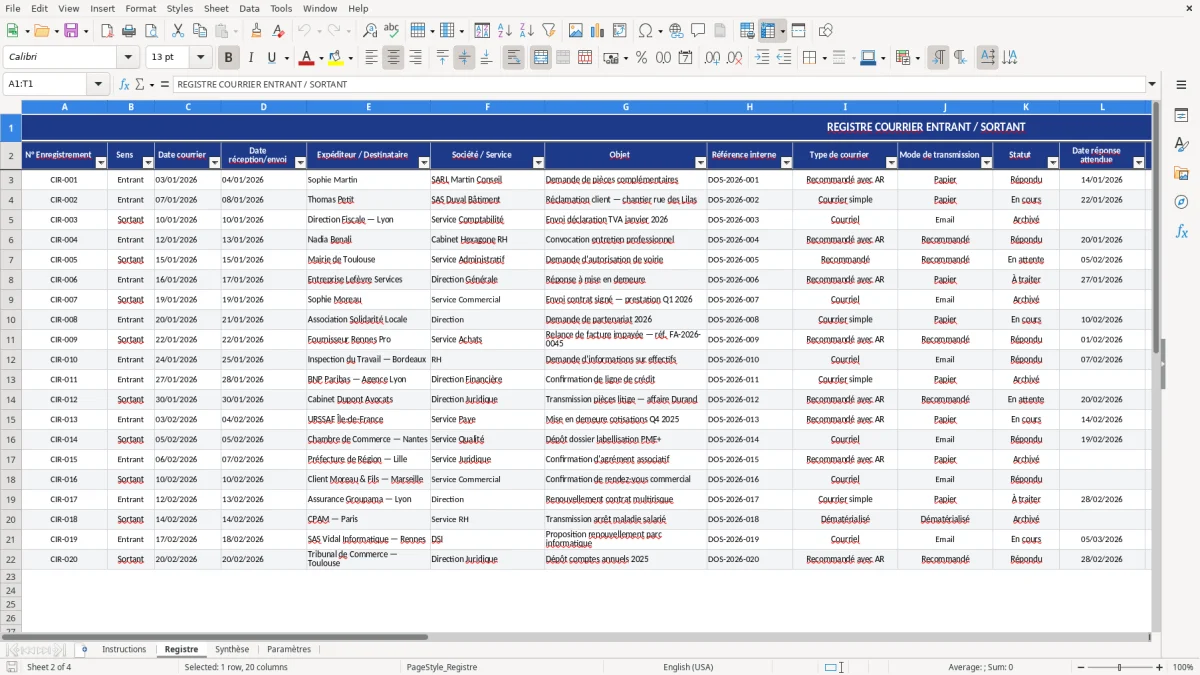Image resolution: width=1200 pixels, height=675 pixels.
Task: Switch to the Instructions sheet tab
Action: click(124, 649)
